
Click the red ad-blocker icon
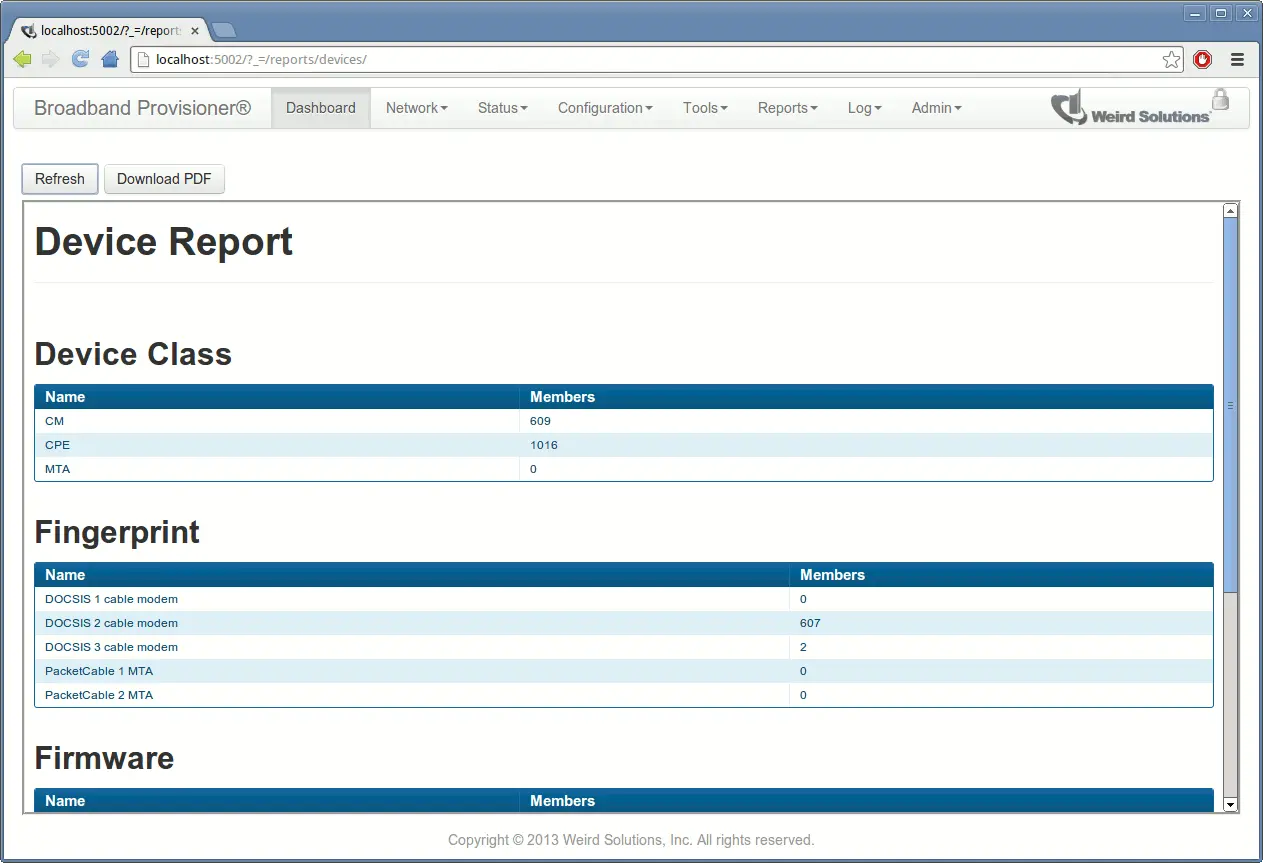click(1202, 59)
